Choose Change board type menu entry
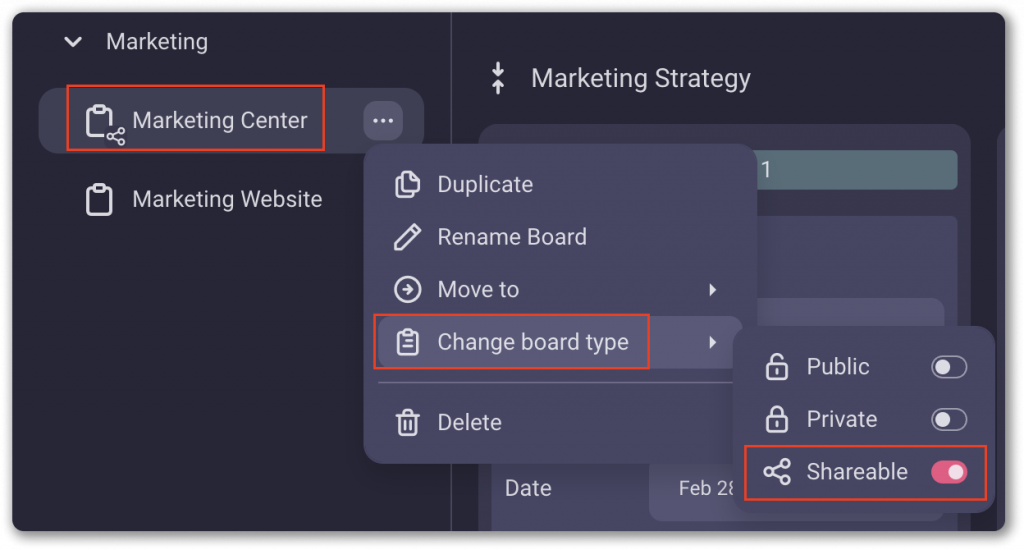Screen dimensions: 1024x550 tap(532, 342)
